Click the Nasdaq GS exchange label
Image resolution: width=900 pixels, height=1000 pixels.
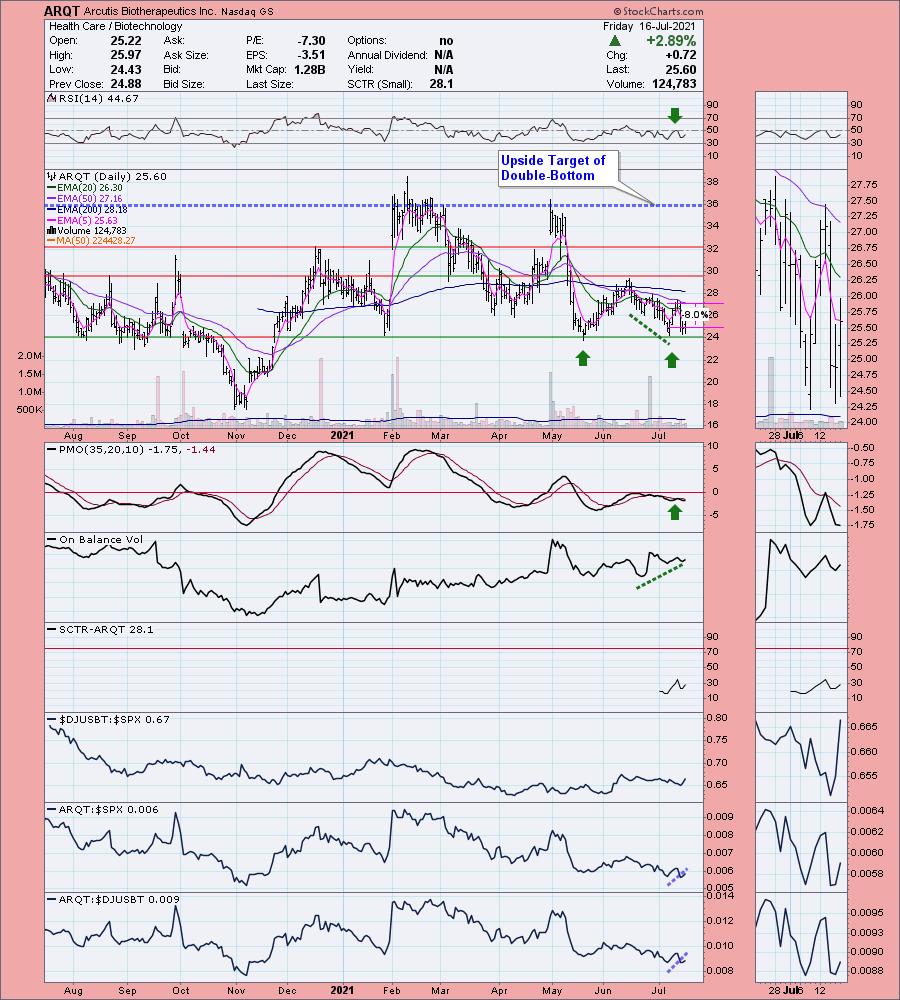pyautogui.click(x=247, y=11)
